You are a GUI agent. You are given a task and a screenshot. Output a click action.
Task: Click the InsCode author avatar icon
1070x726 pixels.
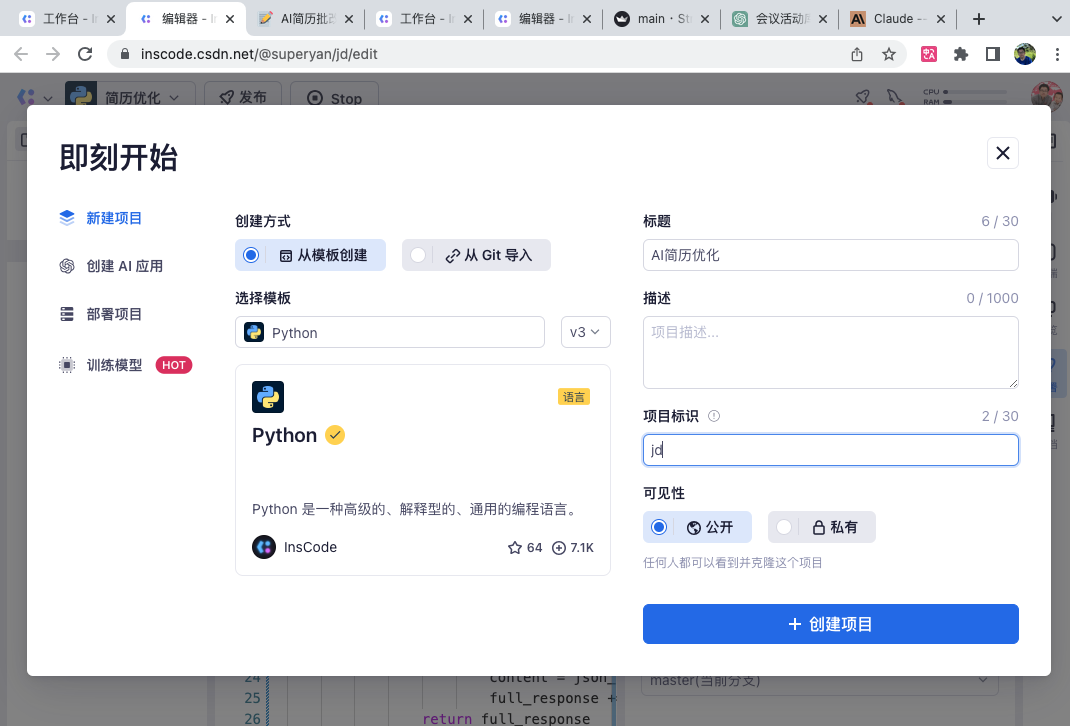coord(264,547)
